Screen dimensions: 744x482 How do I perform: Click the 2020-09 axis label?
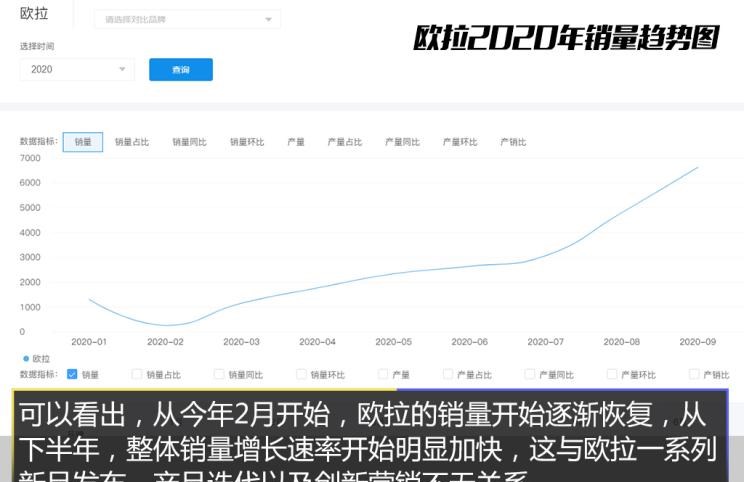(698, 342)
